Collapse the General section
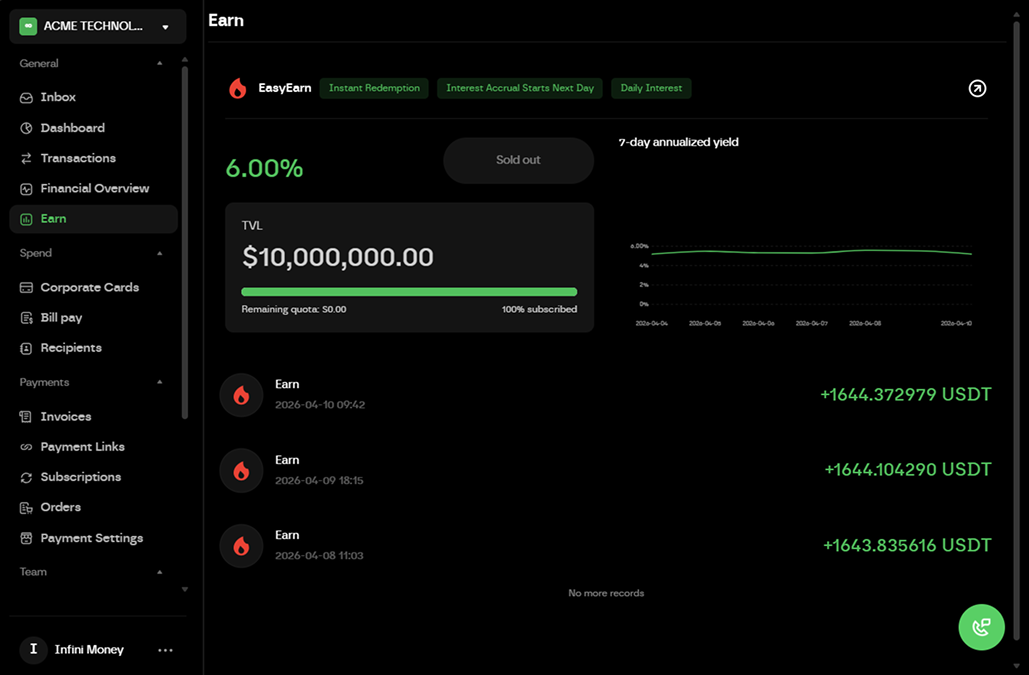This screenshot has width=1029, height=675. click(x=160, y=64)
